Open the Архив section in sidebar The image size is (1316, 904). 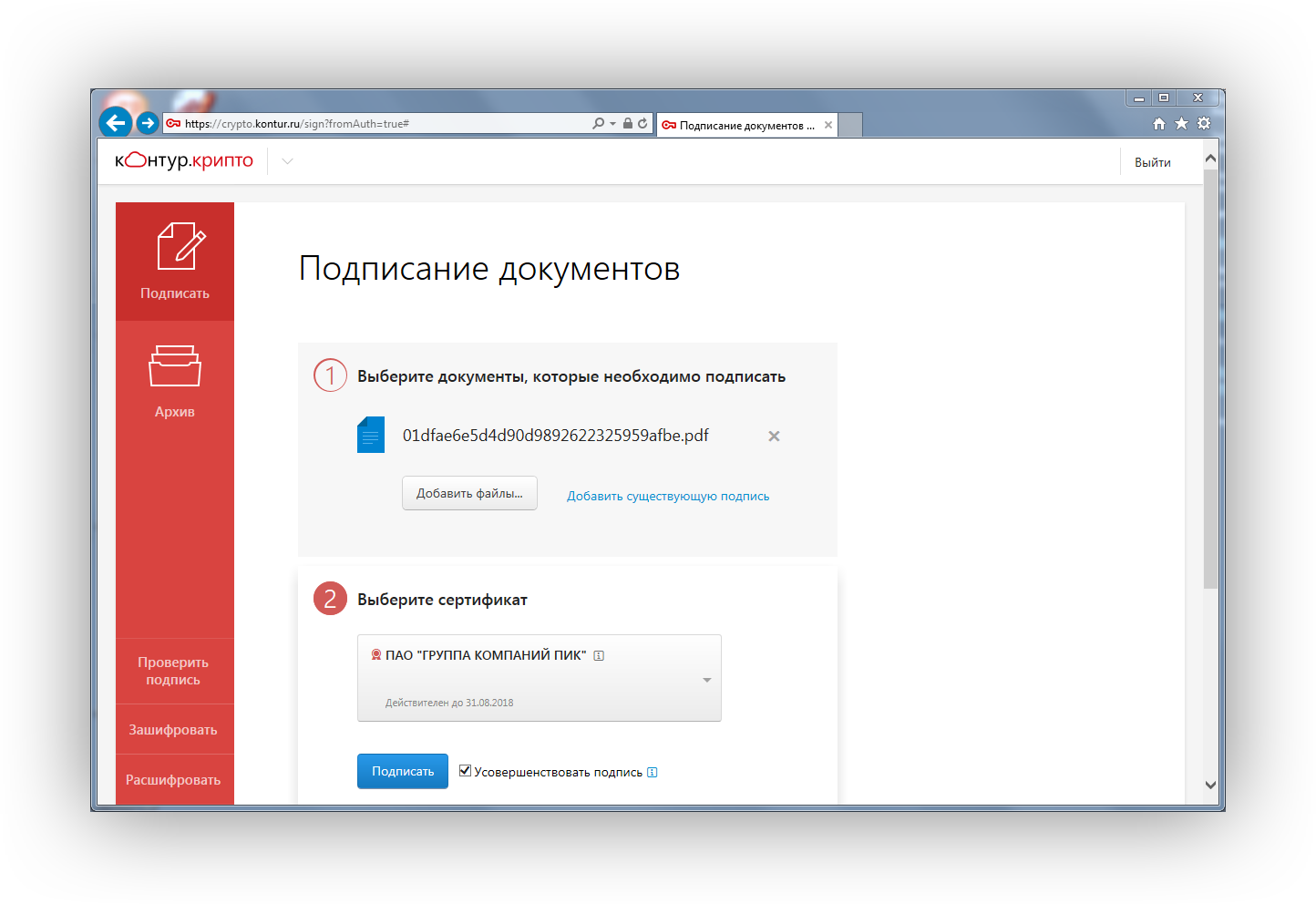(x=175, y=381)
